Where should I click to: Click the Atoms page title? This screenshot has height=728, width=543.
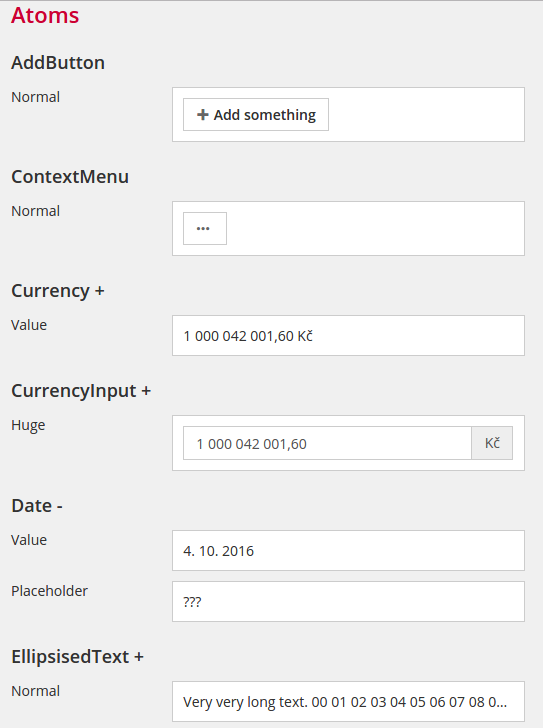45,15
